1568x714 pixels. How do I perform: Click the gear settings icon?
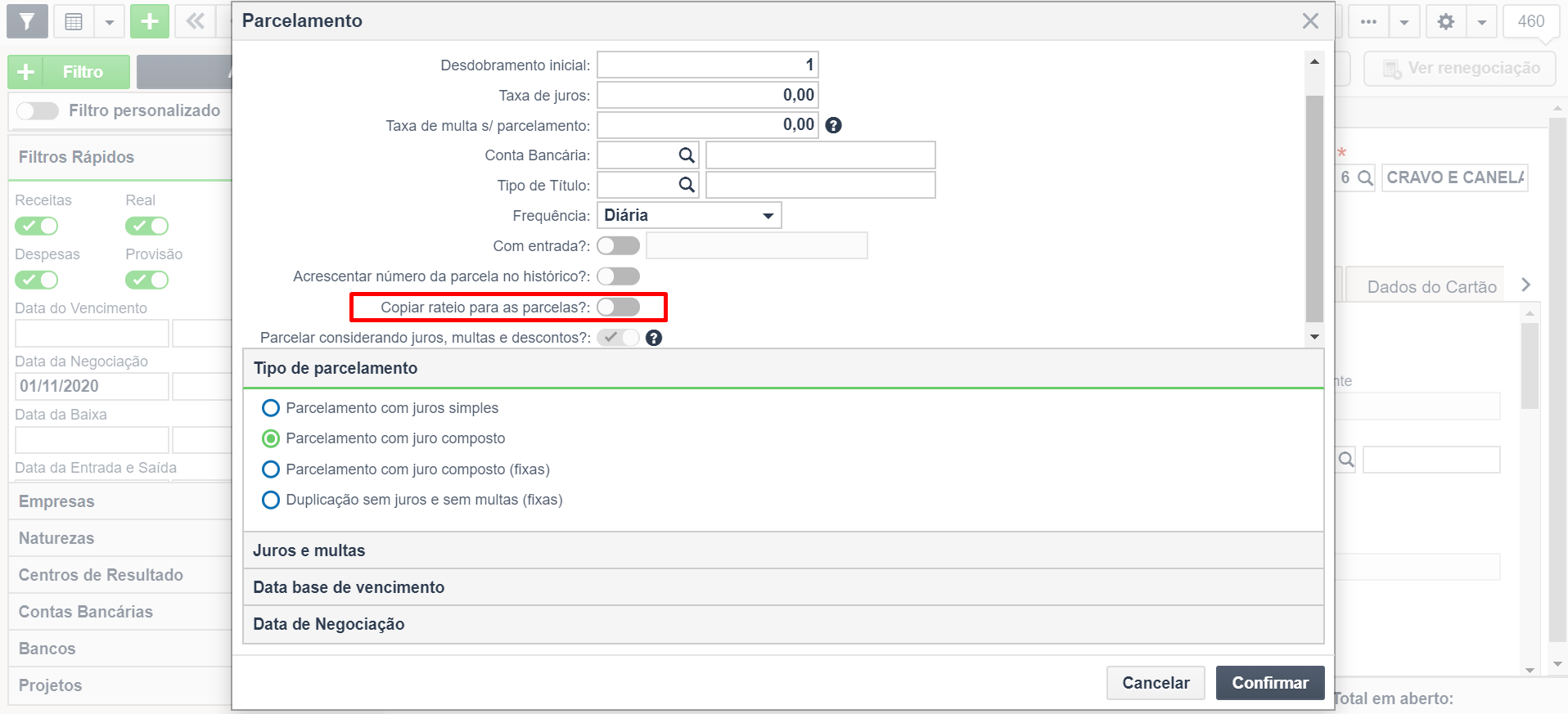1446,21
